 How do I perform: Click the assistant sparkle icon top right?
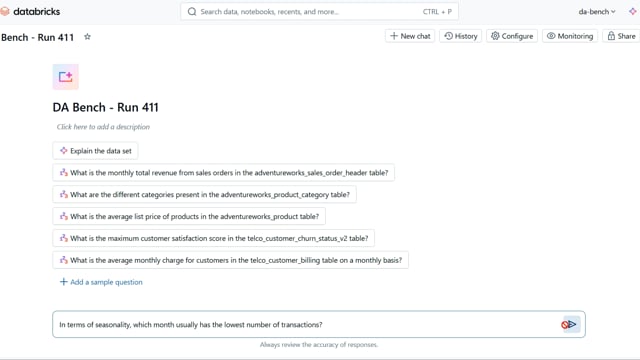633,11
